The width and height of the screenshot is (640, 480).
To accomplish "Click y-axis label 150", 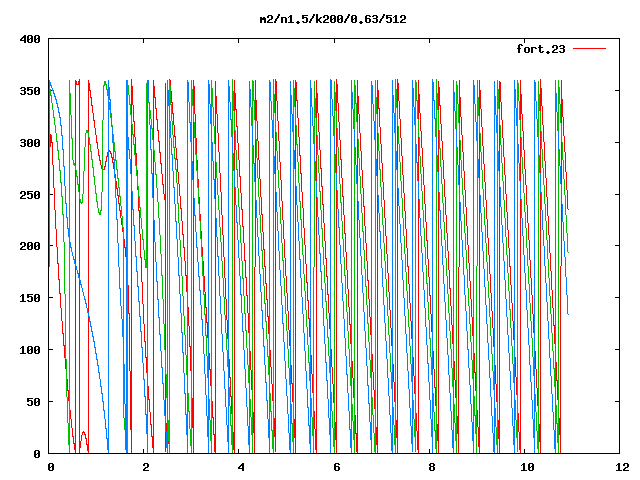I will pos(30,298).
